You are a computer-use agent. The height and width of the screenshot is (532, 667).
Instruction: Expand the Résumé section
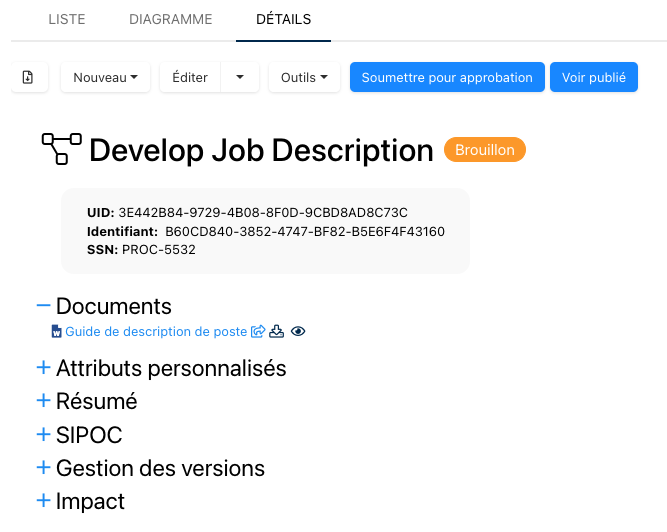[43, 401]
